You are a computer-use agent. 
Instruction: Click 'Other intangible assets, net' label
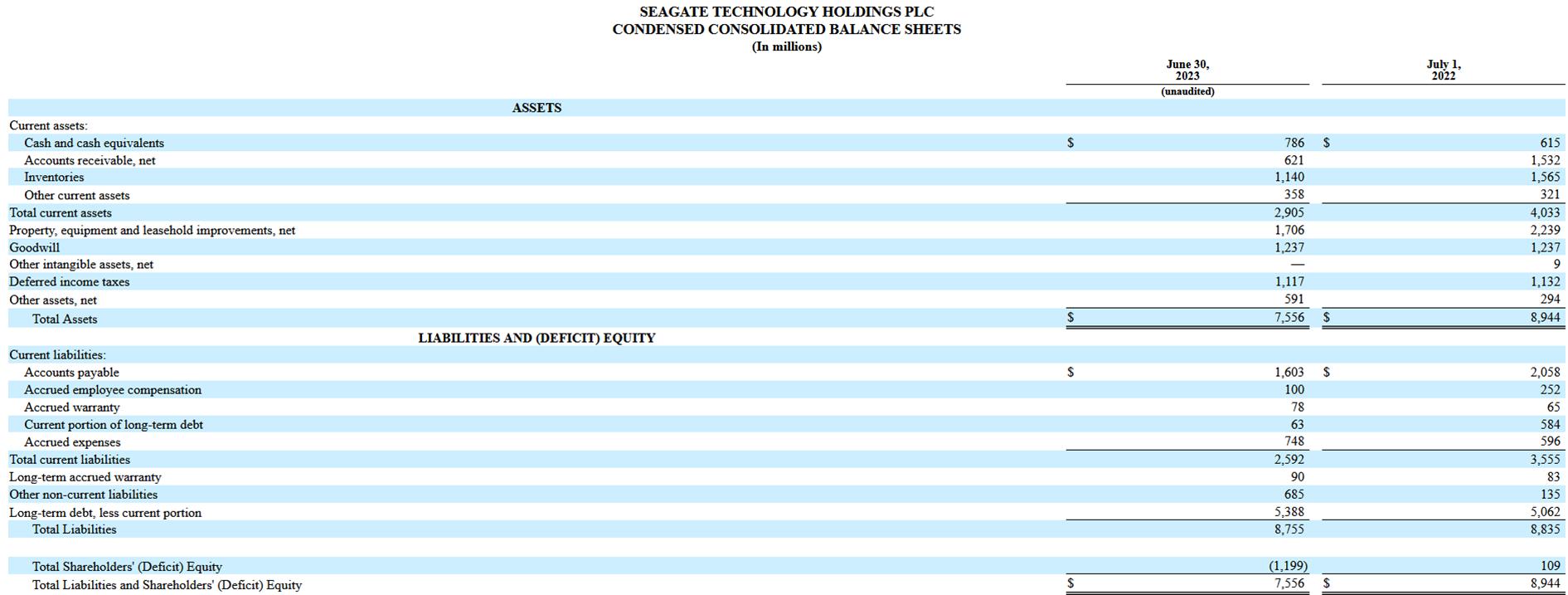point(80,264)
